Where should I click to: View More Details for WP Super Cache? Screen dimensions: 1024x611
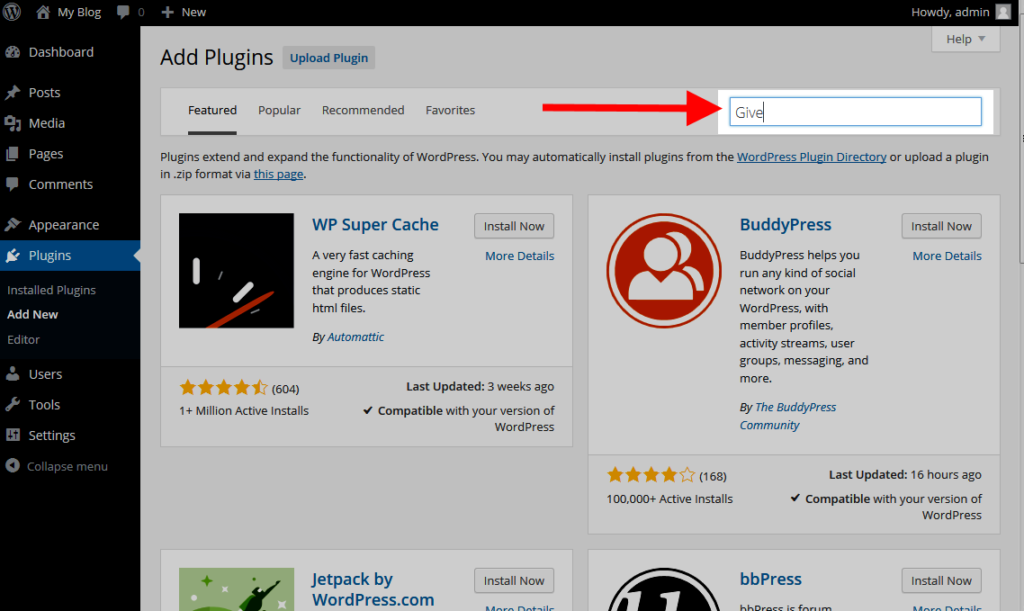(x=519, y=256)
